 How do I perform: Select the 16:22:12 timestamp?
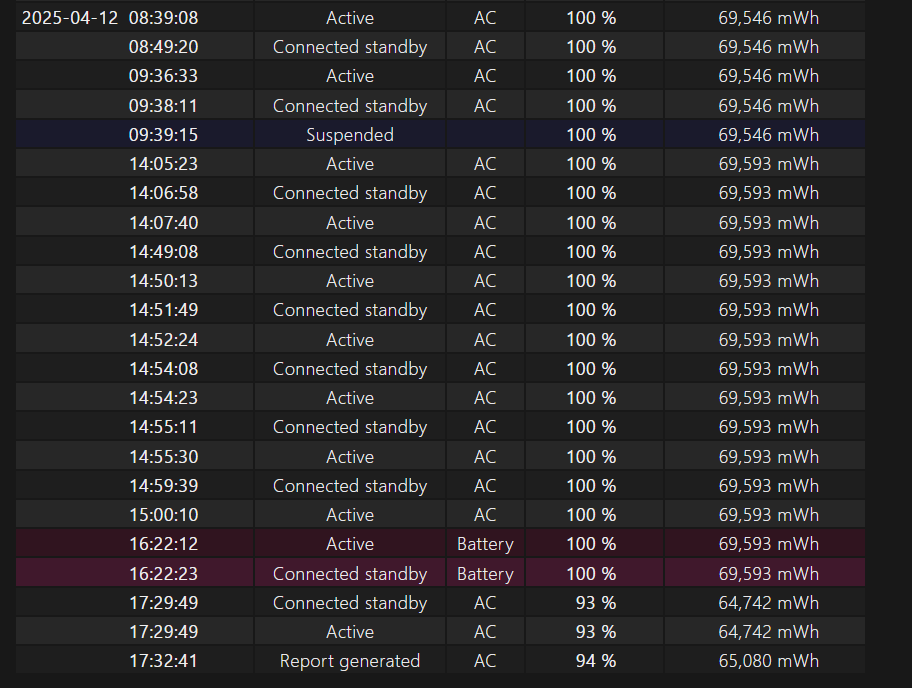(x=163, y=544)
